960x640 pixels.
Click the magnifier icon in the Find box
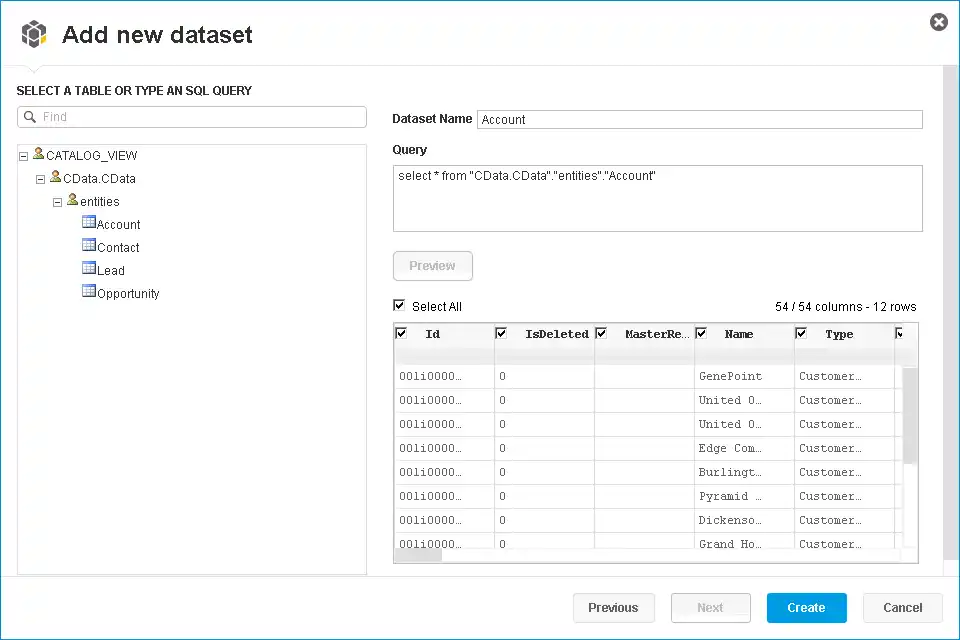(x=29, y=117)
